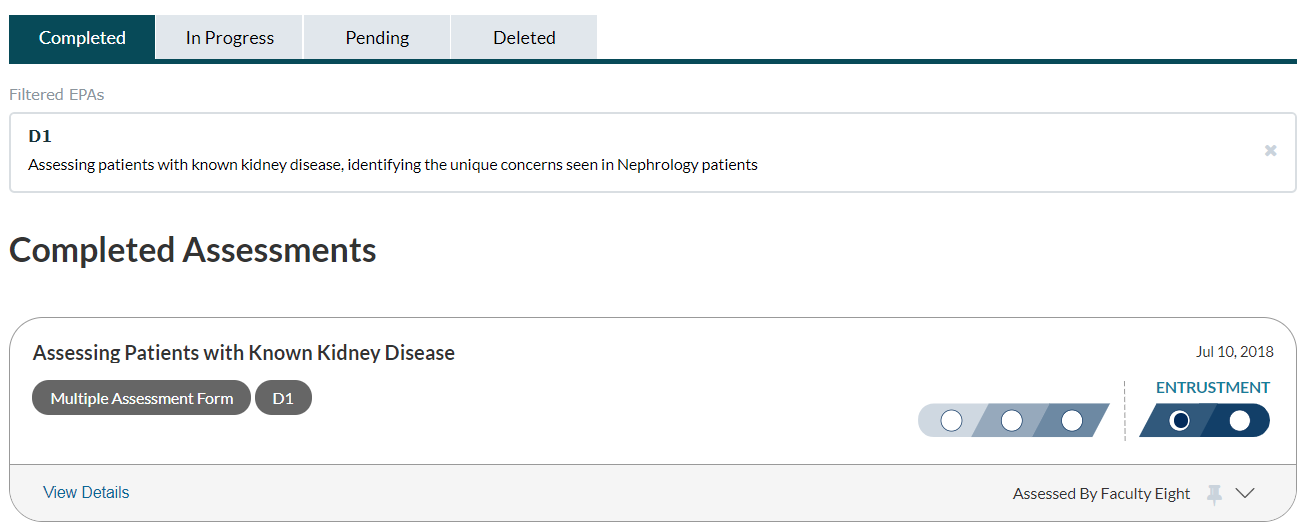Go to the Deleted tab
The width and height of the screenshot is (1308, 532).
click(x=524, y=38)
